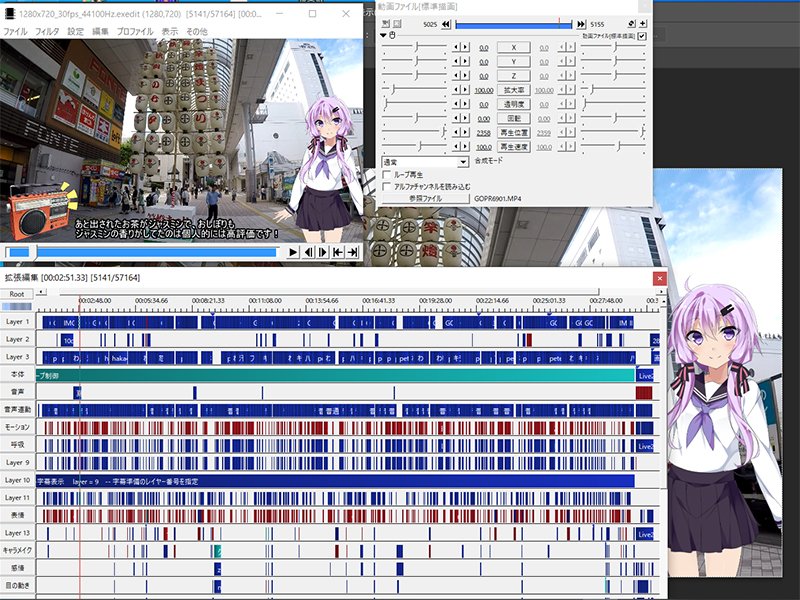The width and height of the screenshot is (800, 600).
Task: Increase the 拡大率 value with right stepper
Action: pos(465,90)
